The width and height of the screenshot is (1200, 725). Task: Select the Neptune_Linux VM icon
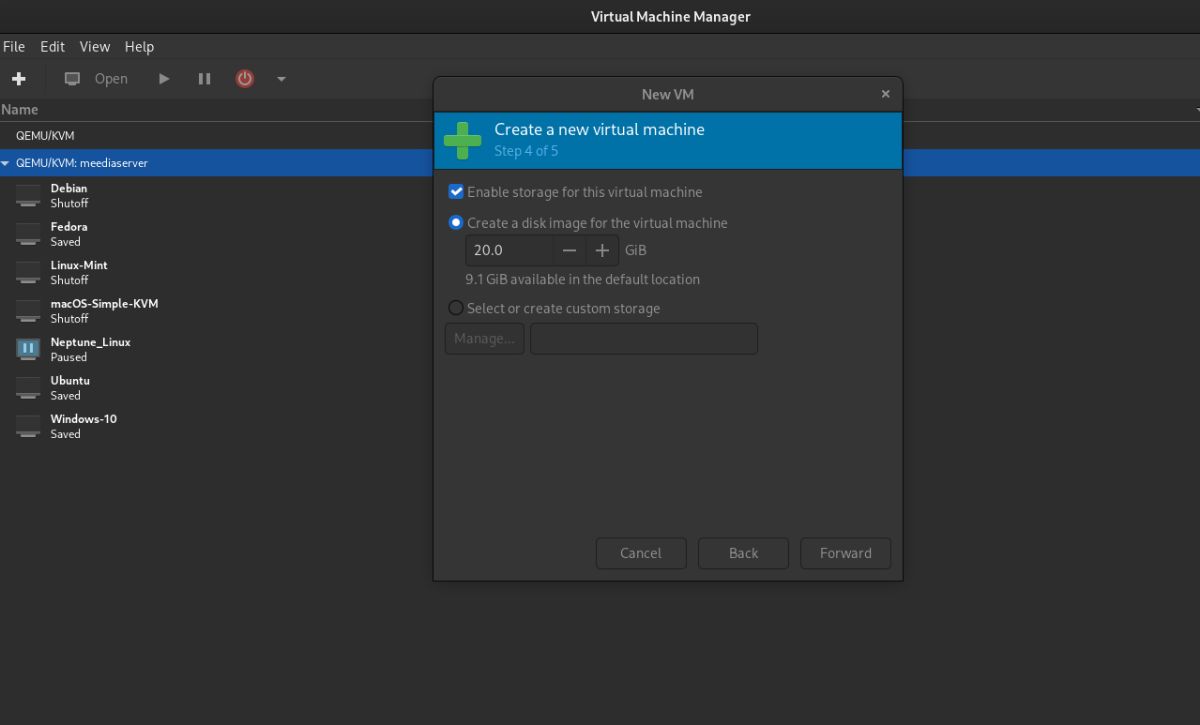pos(27,348)
